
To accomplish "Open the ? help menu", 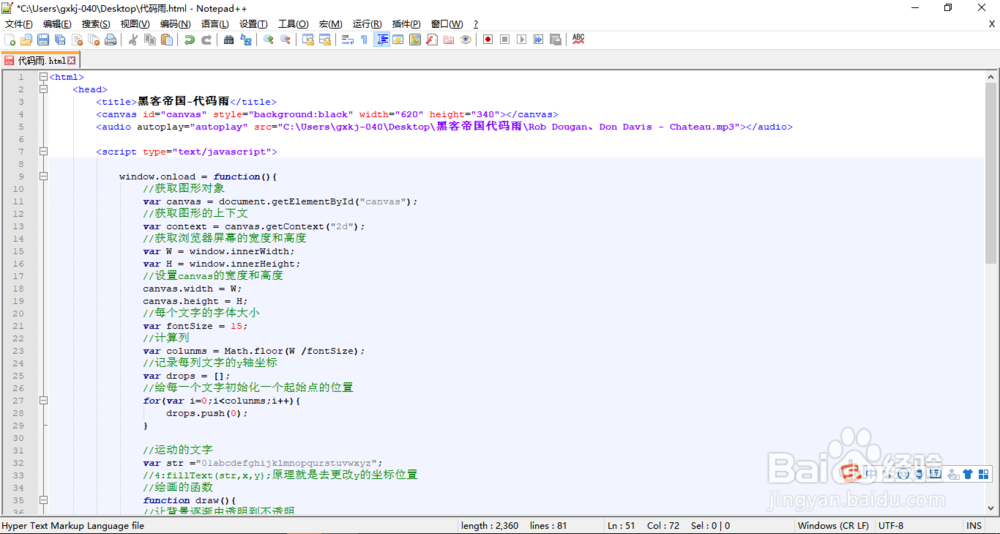I will click(476, 24).
